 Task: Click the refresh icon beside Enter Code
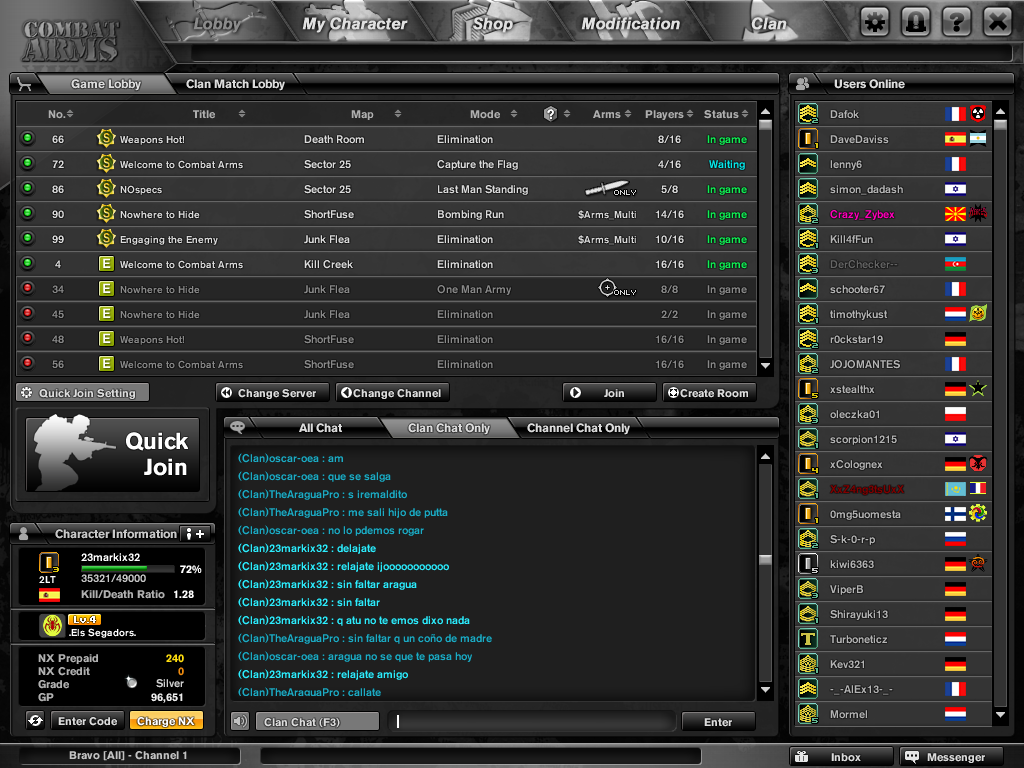[x=35, y=720]
